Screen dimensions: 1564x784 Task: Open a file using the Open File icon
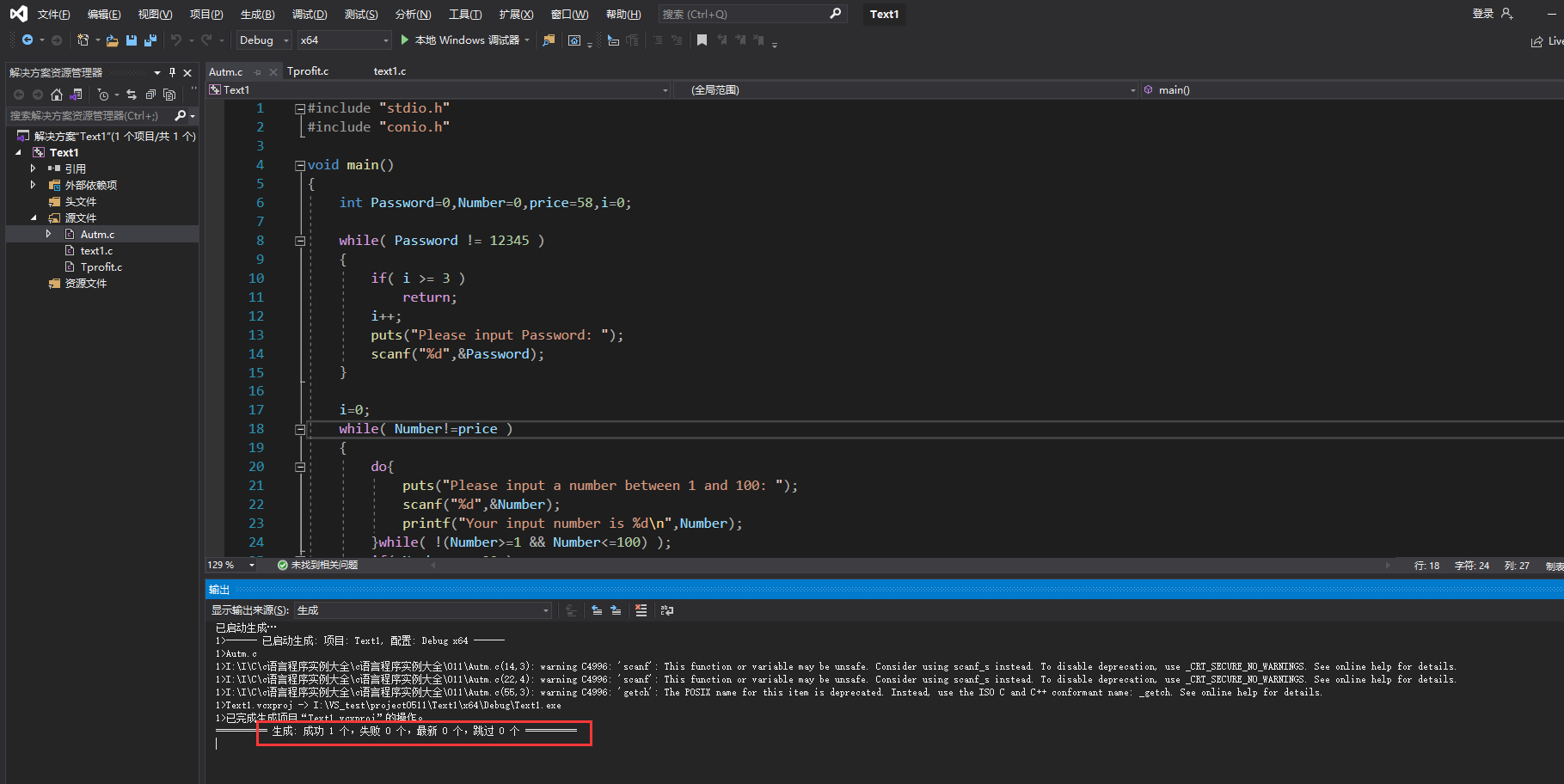click(x=113, y=40)
